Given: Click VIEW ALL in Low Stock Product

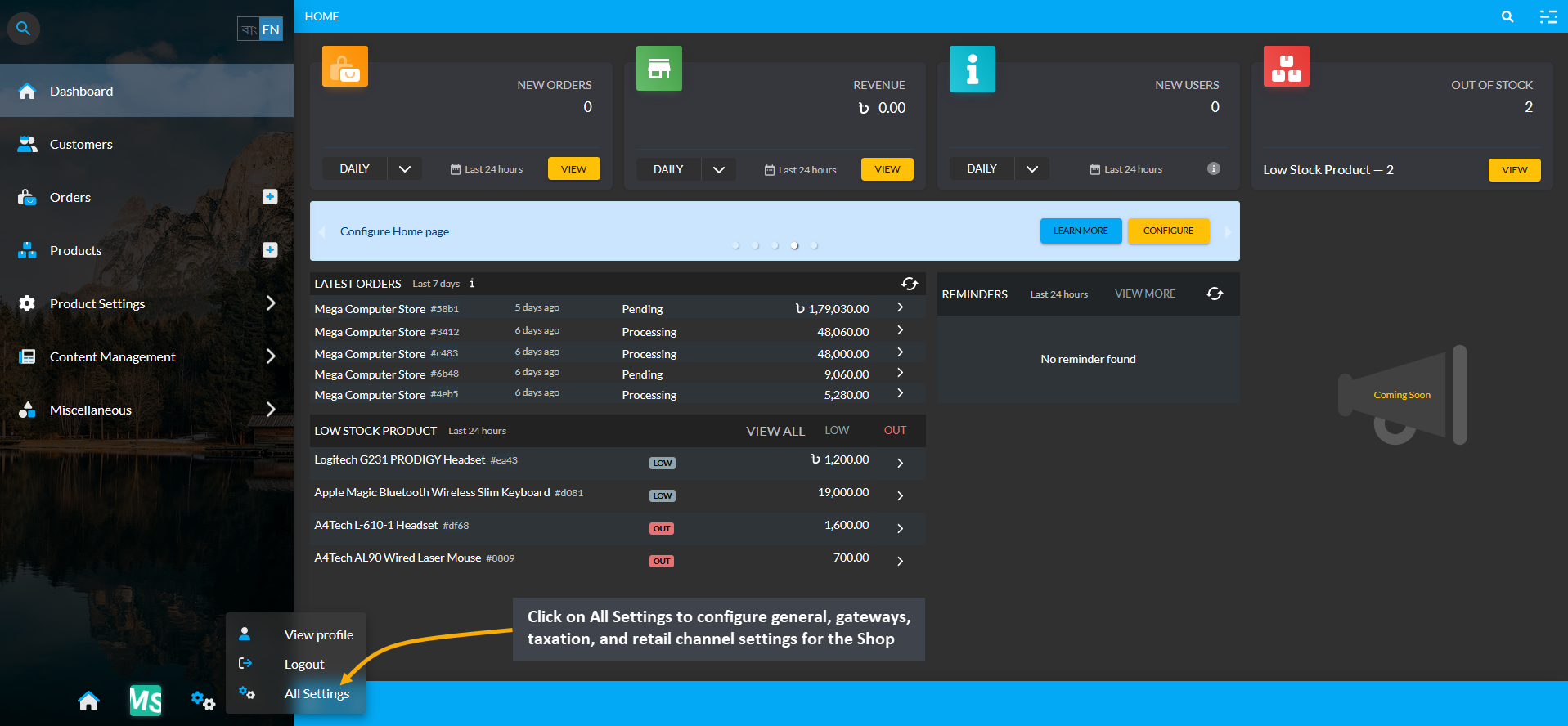Looking at the screenshot, I should click(775, 431).
